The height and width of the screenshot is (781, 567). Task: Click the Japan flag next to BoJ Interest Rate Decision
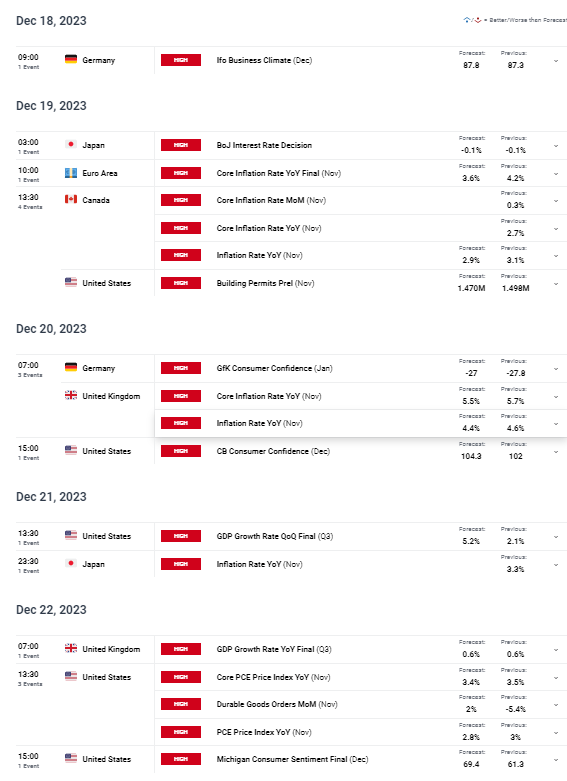[71, 144]
